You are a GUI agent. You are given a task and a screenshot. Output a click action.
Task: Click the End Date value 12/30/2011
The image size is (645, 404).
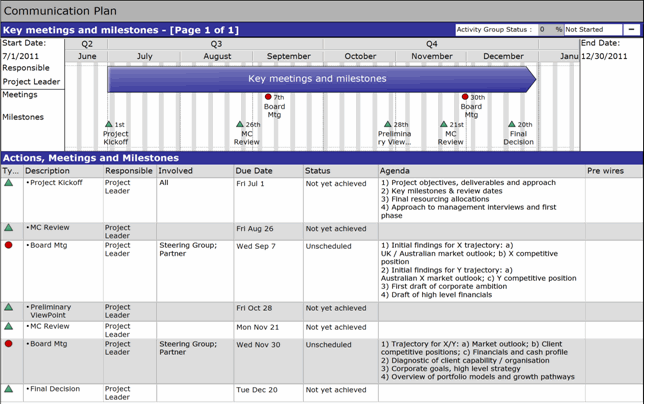[x=604, y=56]
